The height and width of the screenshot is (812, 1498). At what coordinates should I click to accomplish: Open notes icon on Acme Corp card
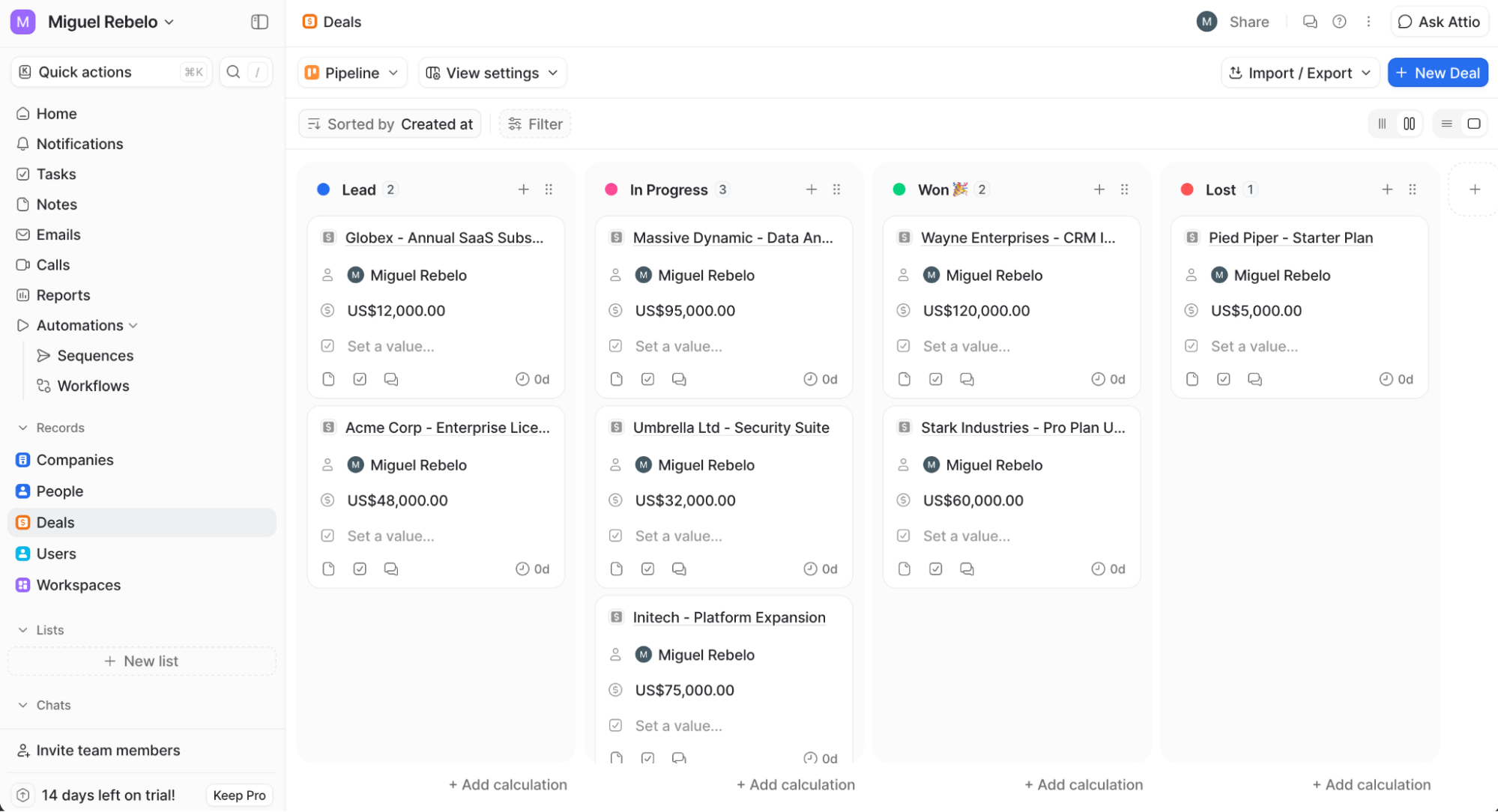(328, 569)
